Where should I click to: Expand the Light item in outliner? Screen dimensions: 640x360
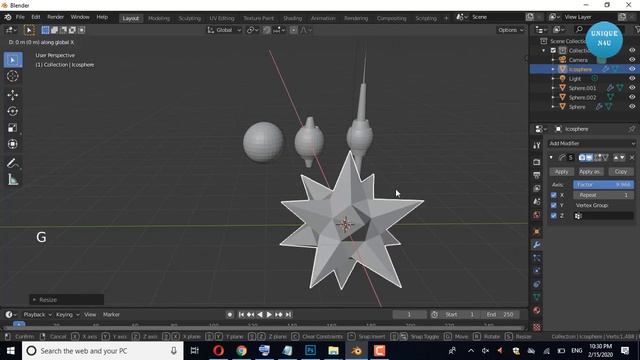553,78
